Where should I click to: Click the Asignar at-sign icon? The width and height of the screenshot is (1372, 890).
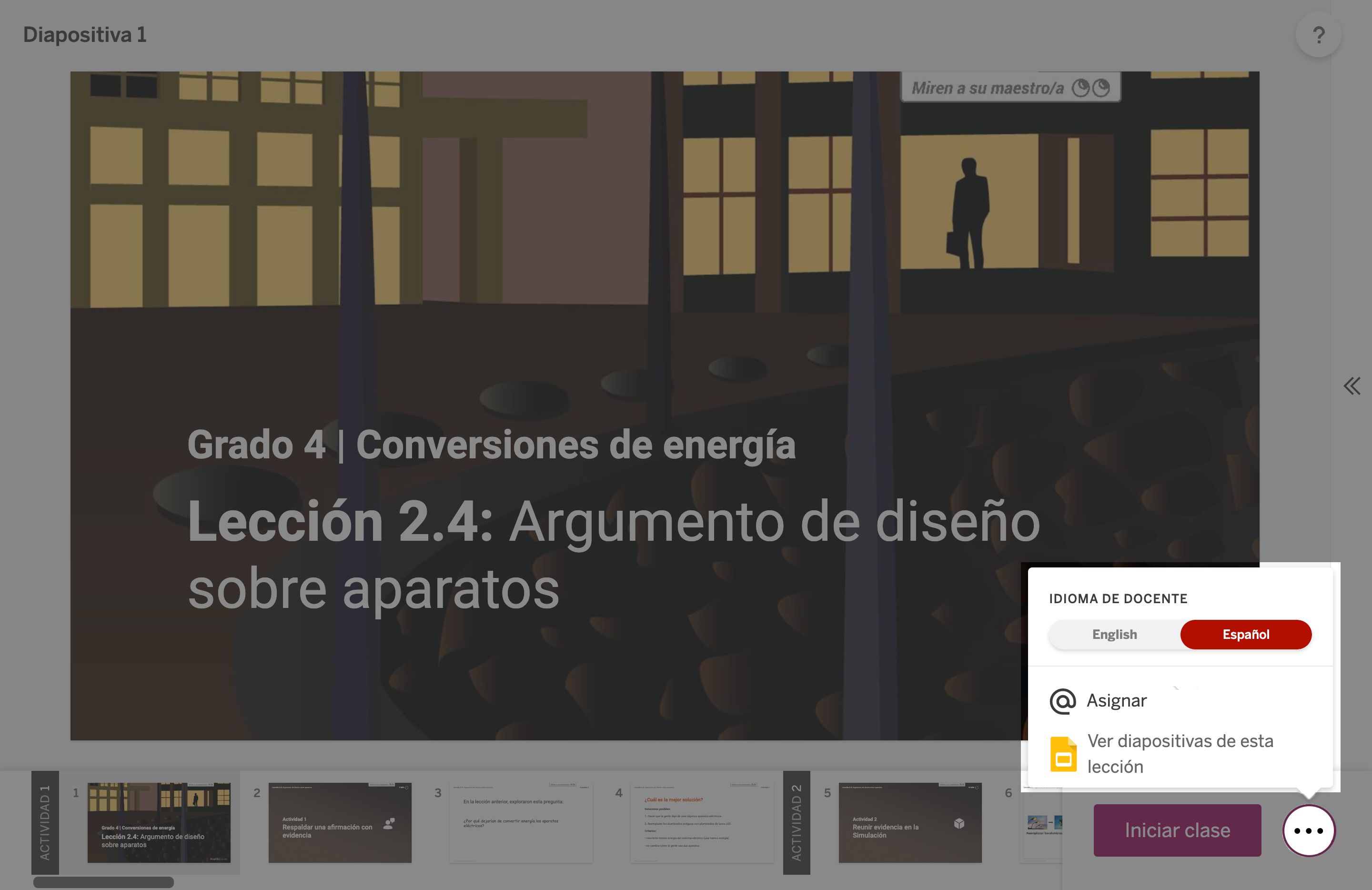1062,701
